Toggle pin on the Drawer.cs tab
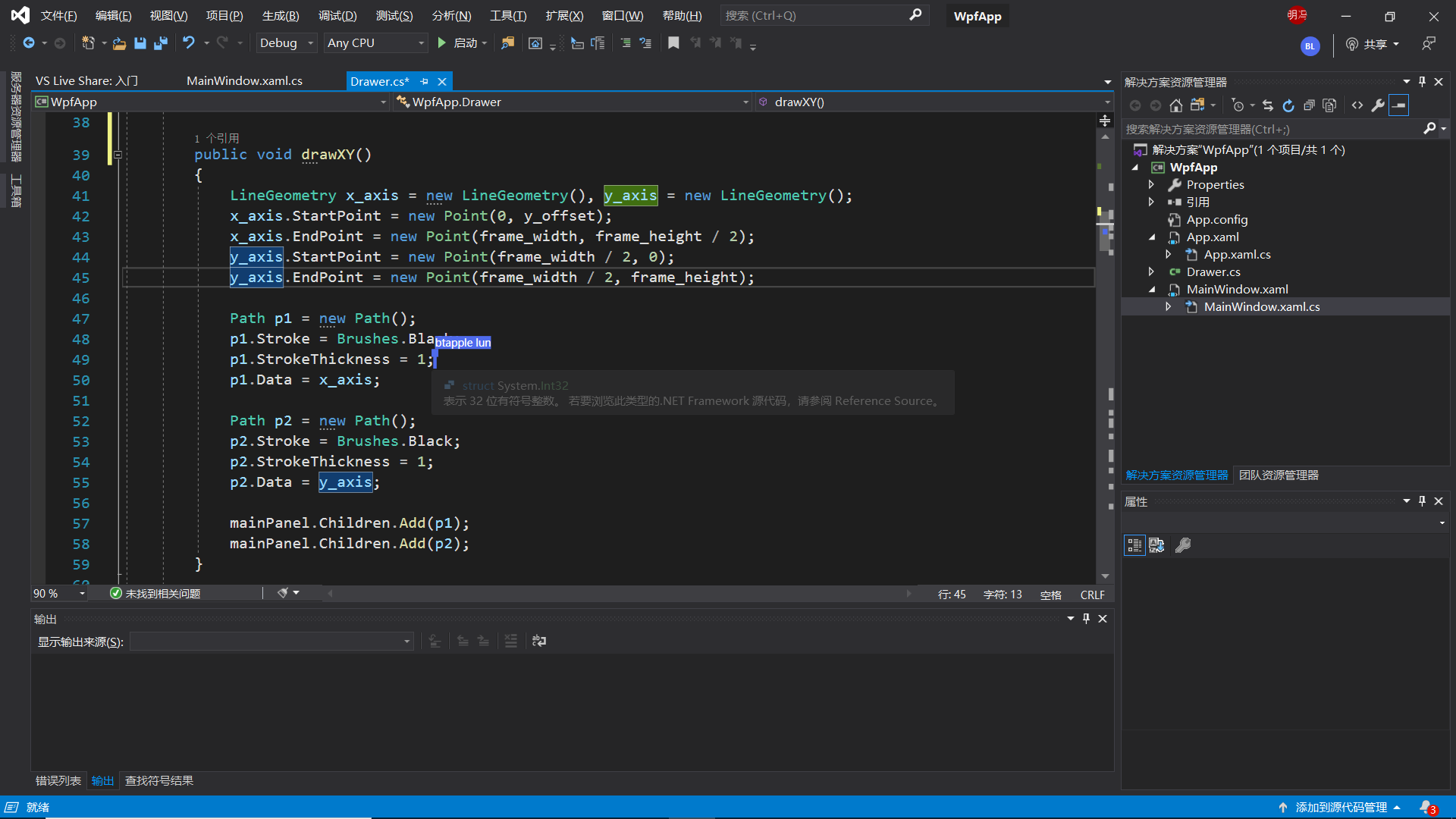 pyautogui.click(x=424, y=81)
